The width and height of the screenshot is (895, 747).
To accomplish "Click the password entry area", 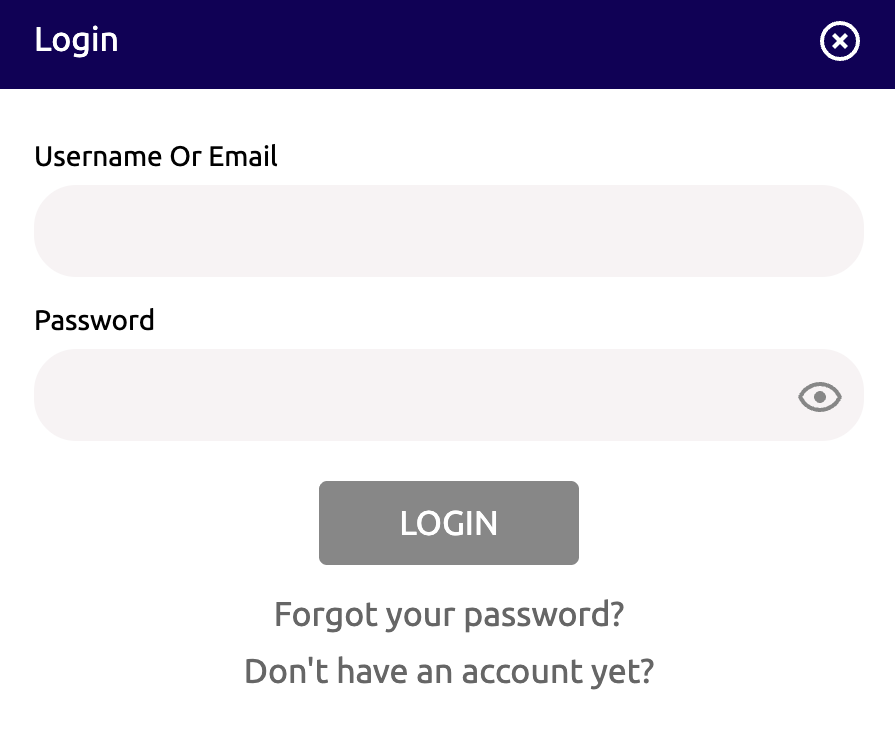I will (400, 394).
